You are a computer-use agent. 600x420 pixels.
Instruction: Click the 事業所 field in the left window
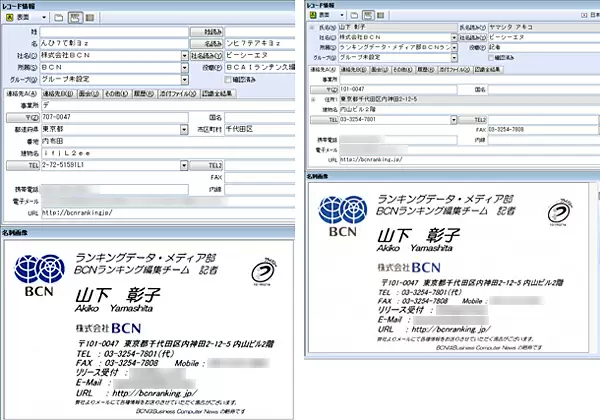(168, 106)
